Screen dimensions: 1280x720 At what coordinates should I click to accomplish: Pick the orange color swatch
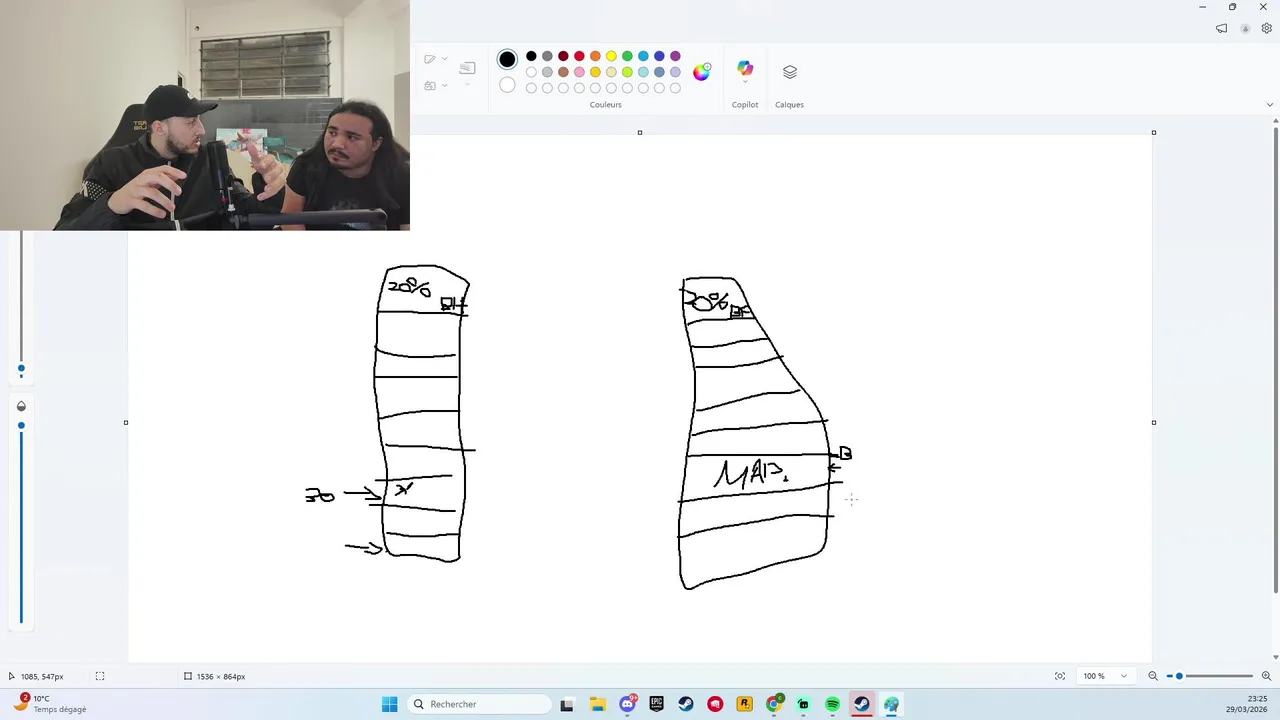tap(595, 56)
